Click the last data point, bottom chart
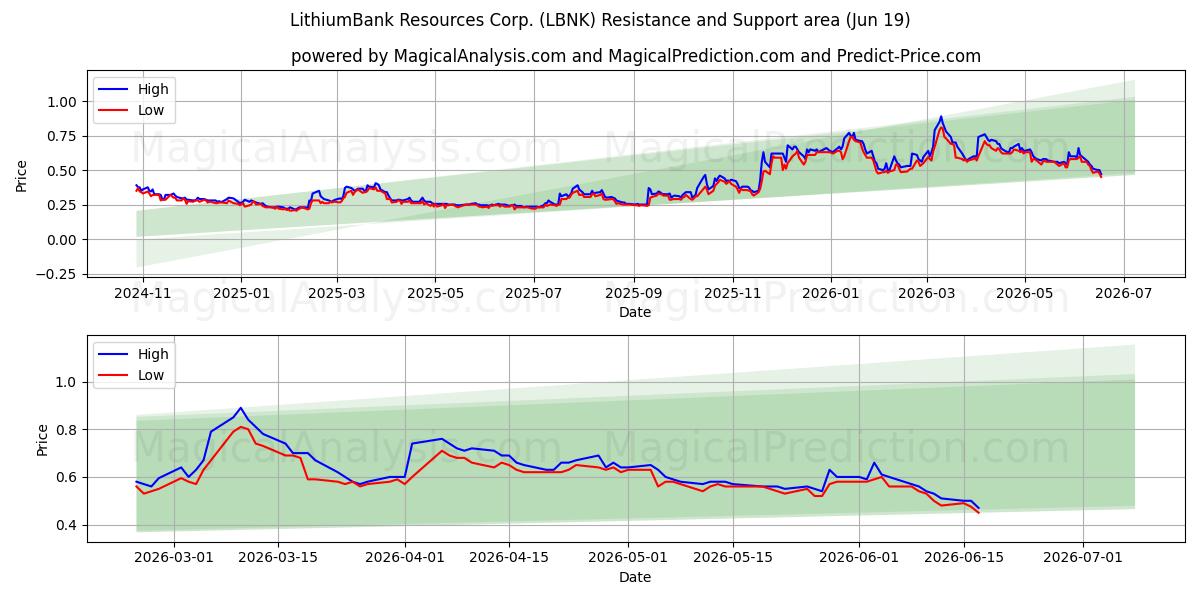Screen dimensions: 1200x600 [978, 510]
